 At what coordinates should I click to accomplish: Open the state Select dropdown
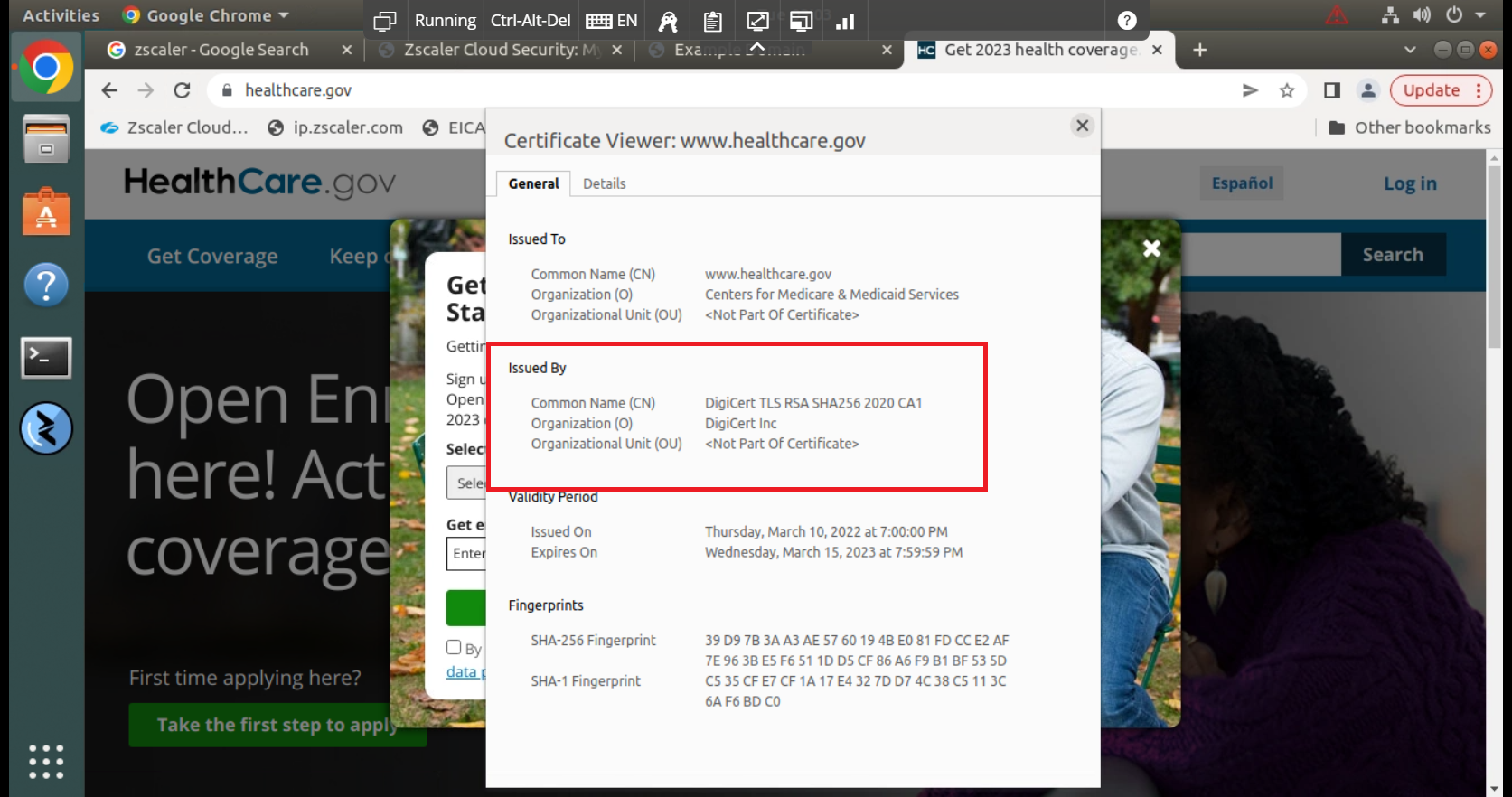466,483
